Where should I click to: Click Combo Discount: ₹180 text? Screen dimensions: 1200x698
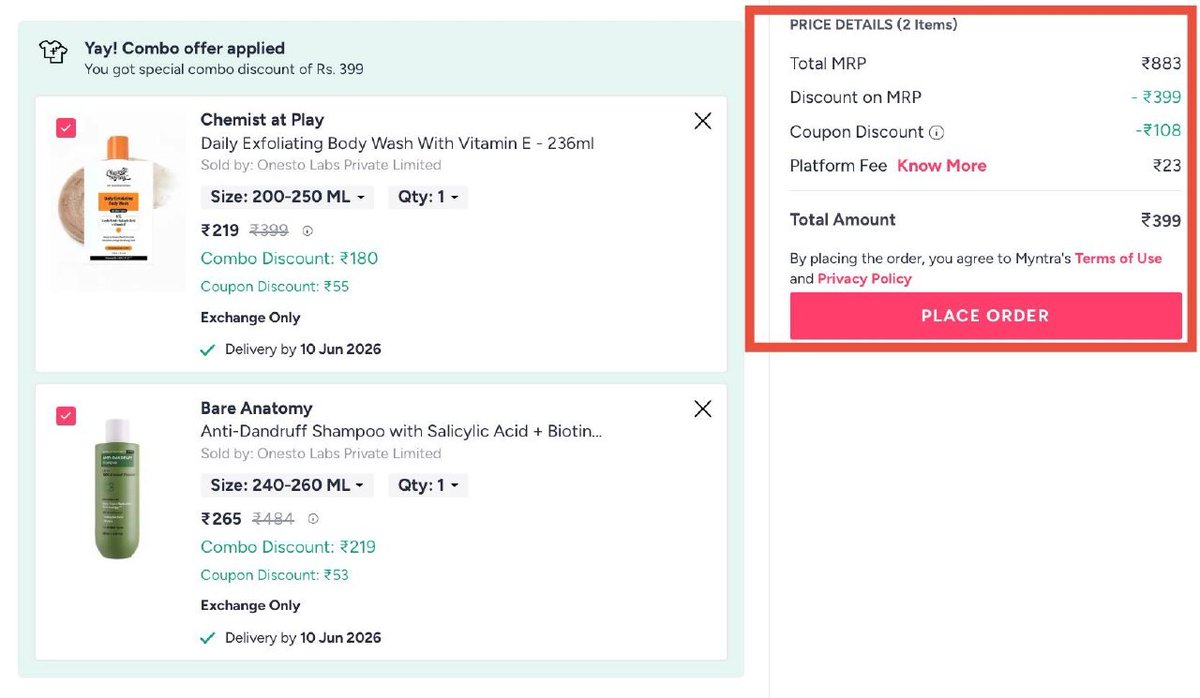[289, 258]
